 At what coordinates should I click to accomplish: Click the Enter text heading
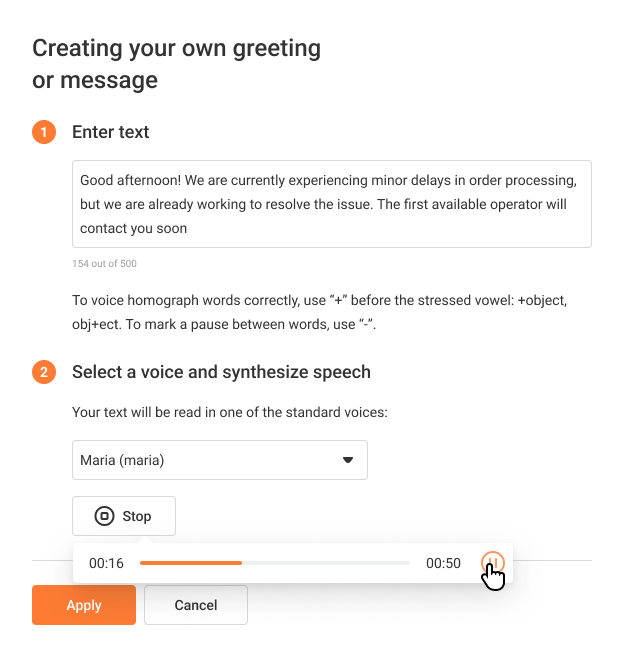click(x=111, y=132)
